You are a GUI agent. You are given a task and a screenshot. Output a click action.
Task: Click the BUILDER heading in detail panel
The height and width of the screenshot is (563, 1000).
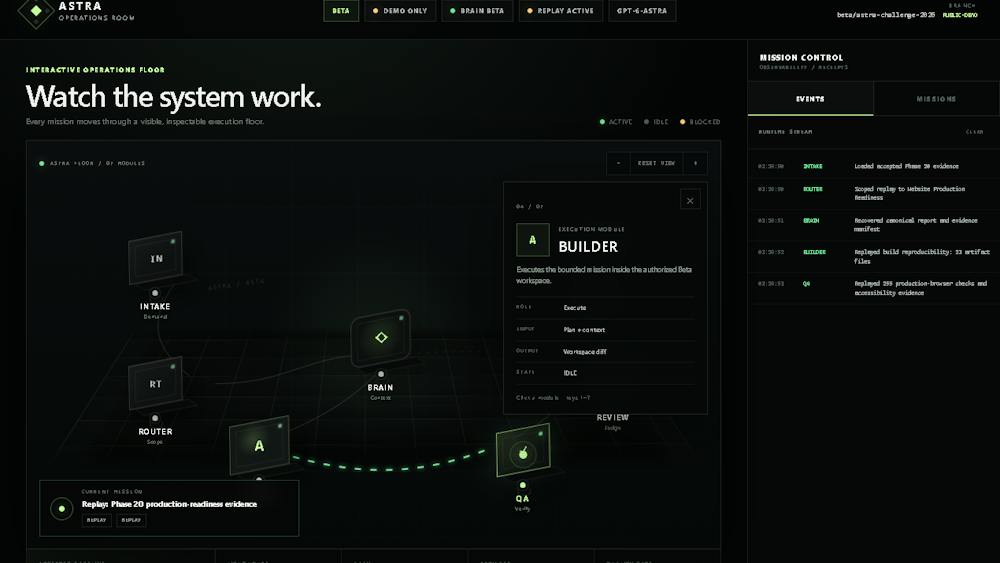(588, 247)
